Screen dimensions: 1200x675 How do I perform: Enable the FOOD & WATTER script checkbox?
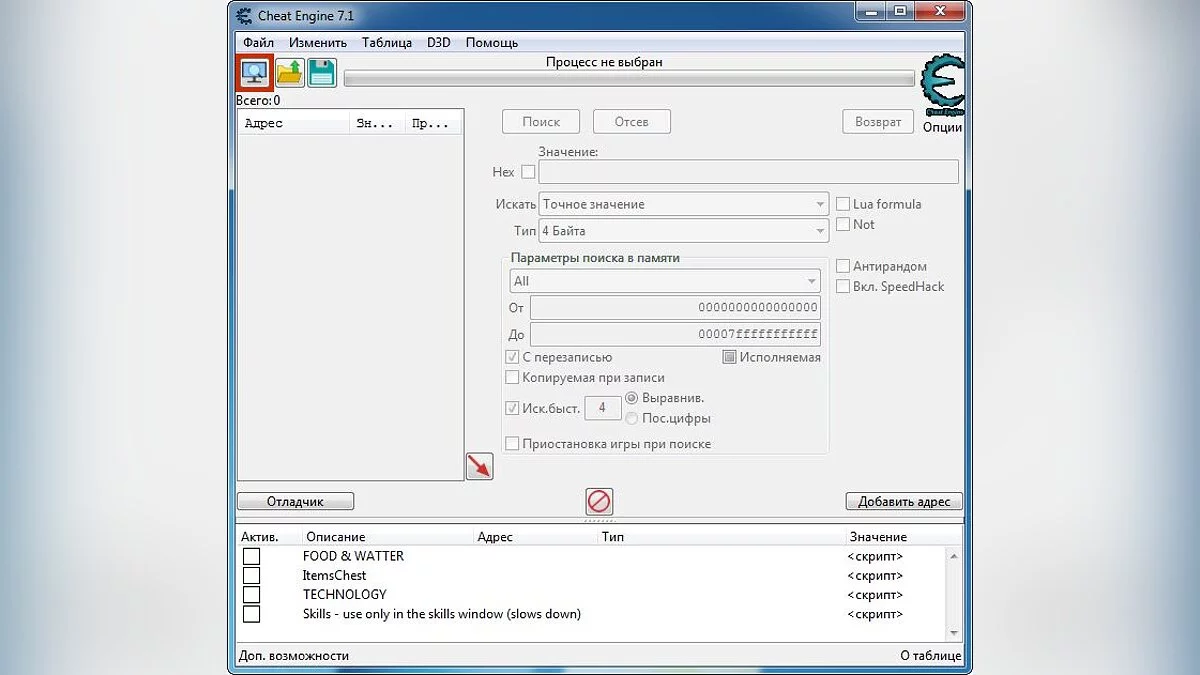tap(252, 556)
